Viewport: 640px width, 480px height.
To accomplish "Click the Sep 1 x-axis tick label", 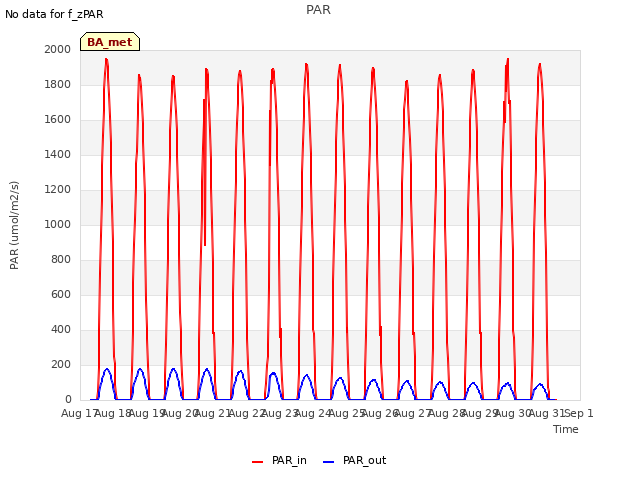I will (579, 413).
